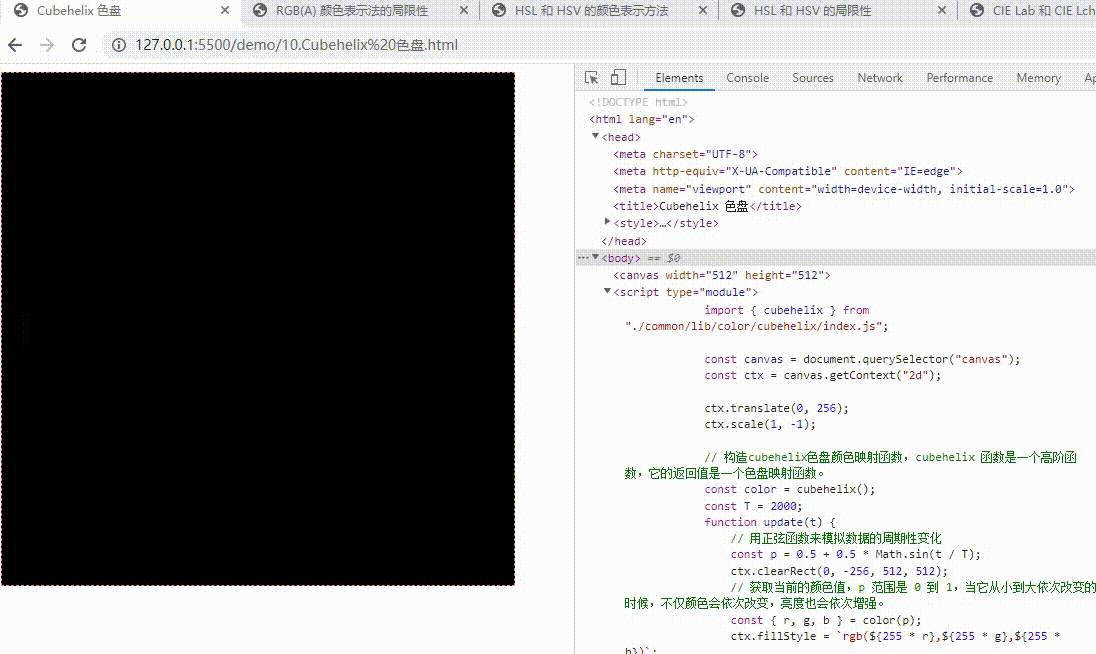1096x654 pixels.
Task: Select the meta name="viewport" row
Action: 844,189
